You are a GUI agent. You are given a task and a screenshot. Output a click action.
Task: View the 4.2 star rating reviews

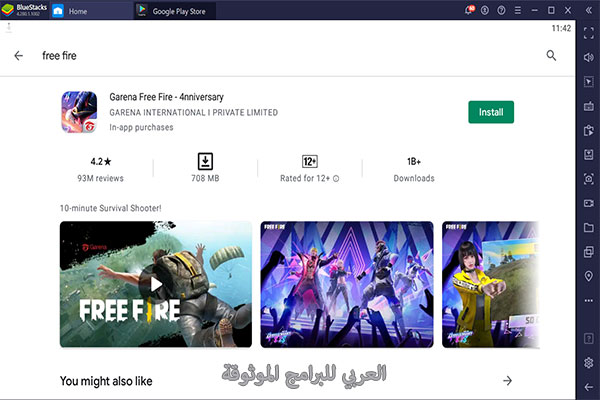coord(101,169)
